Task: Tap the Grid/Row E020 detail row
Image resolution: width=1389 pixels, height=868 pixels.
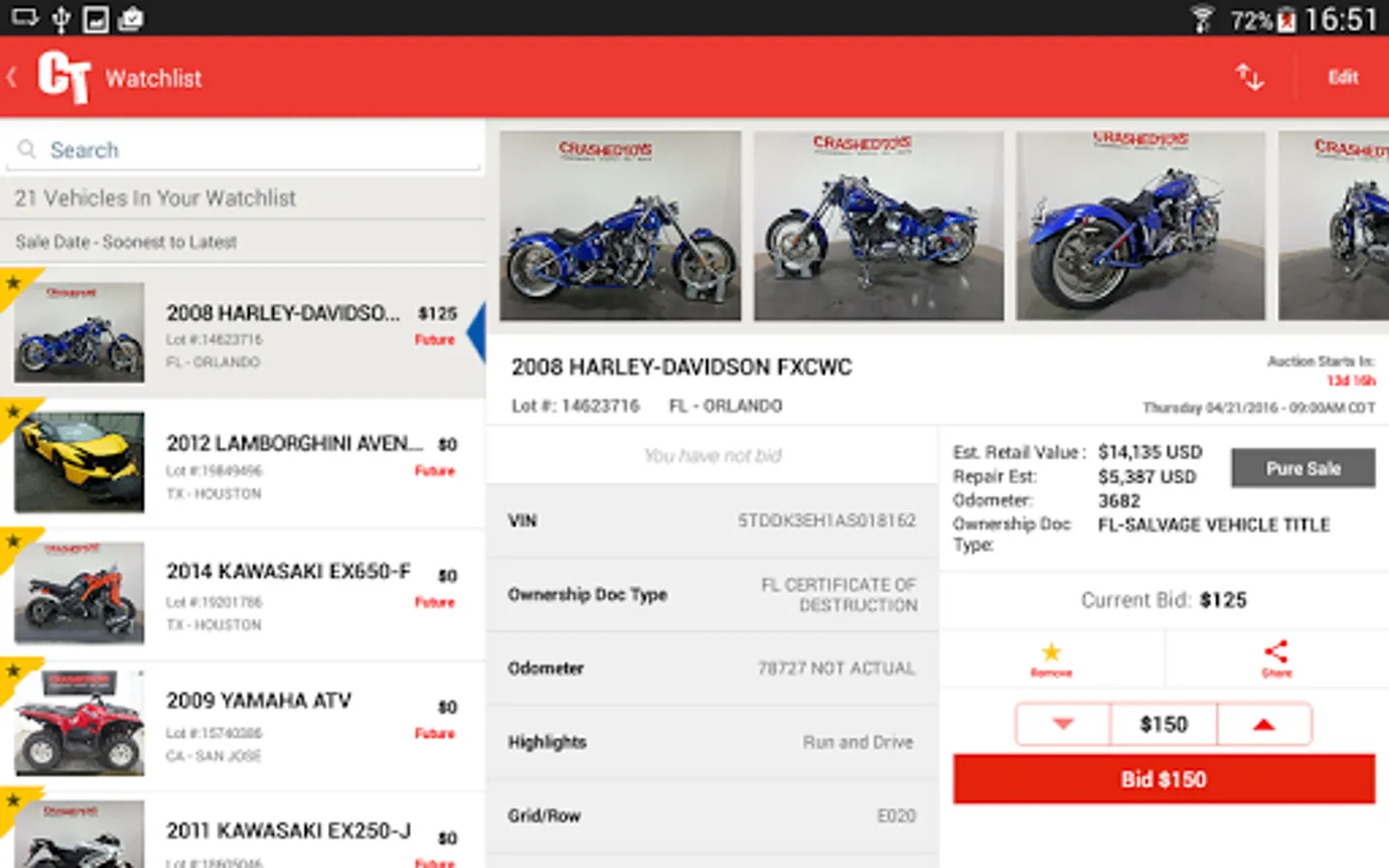Action: [712, 816]
